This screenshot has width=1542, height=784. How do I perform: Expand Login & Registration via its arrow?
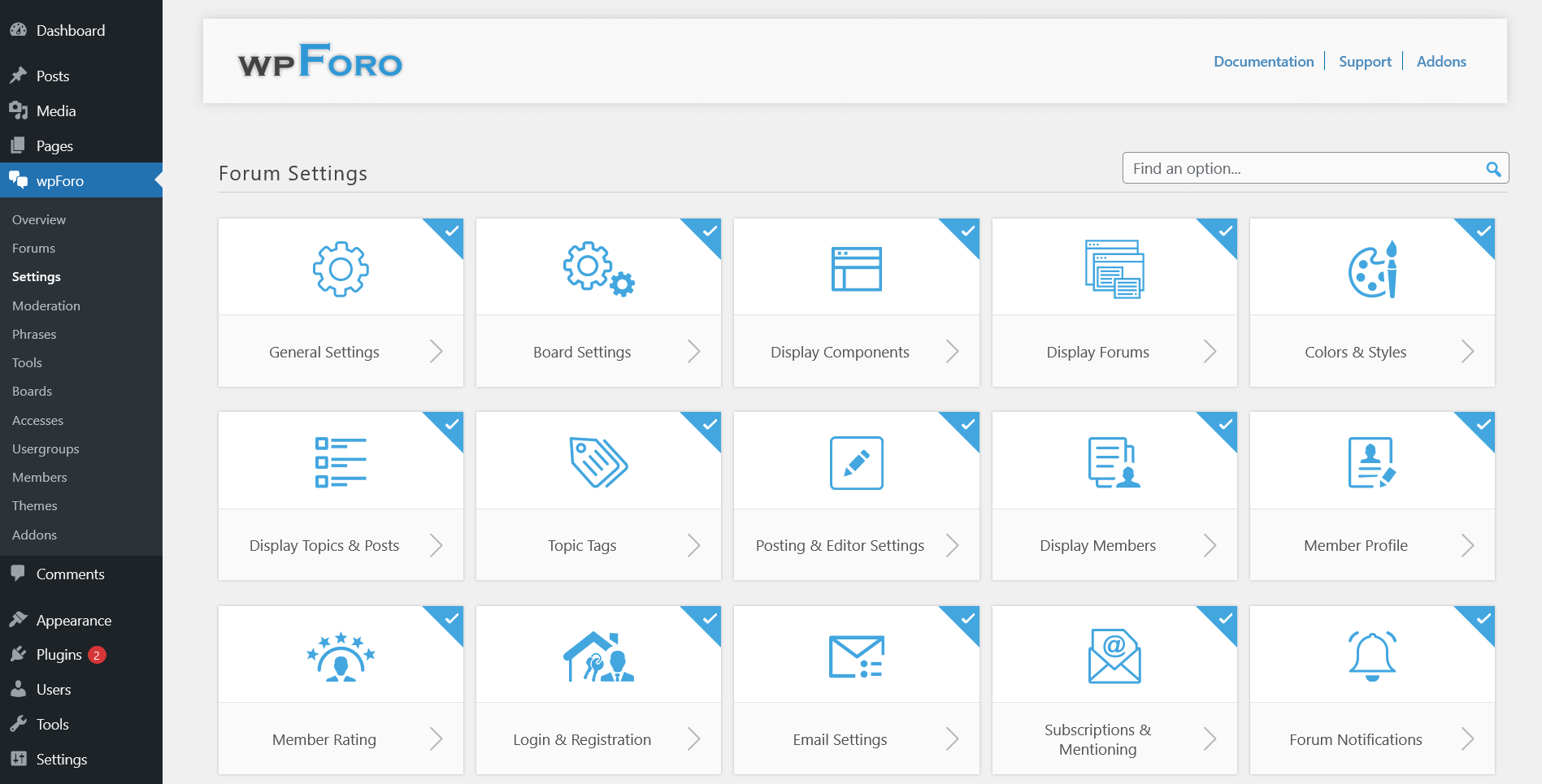coord(694,739)
